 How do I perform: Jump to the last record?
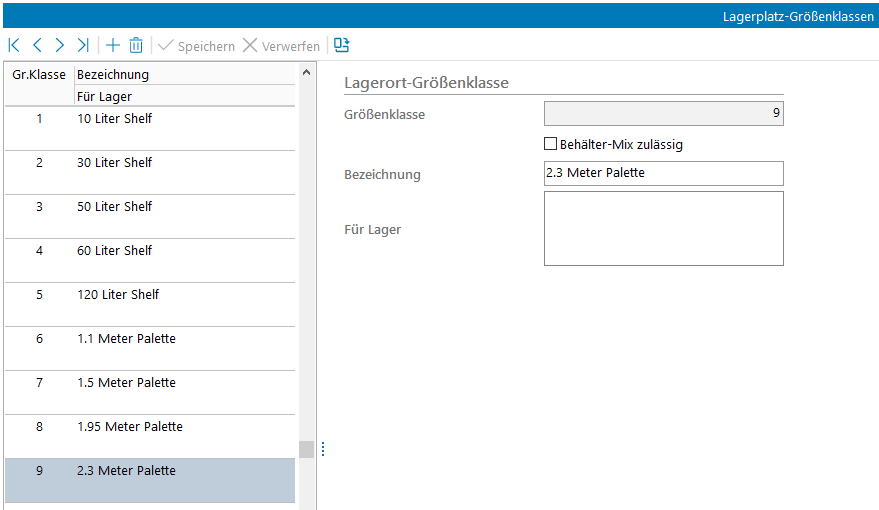pyautogui.click(x=84, y=45)
